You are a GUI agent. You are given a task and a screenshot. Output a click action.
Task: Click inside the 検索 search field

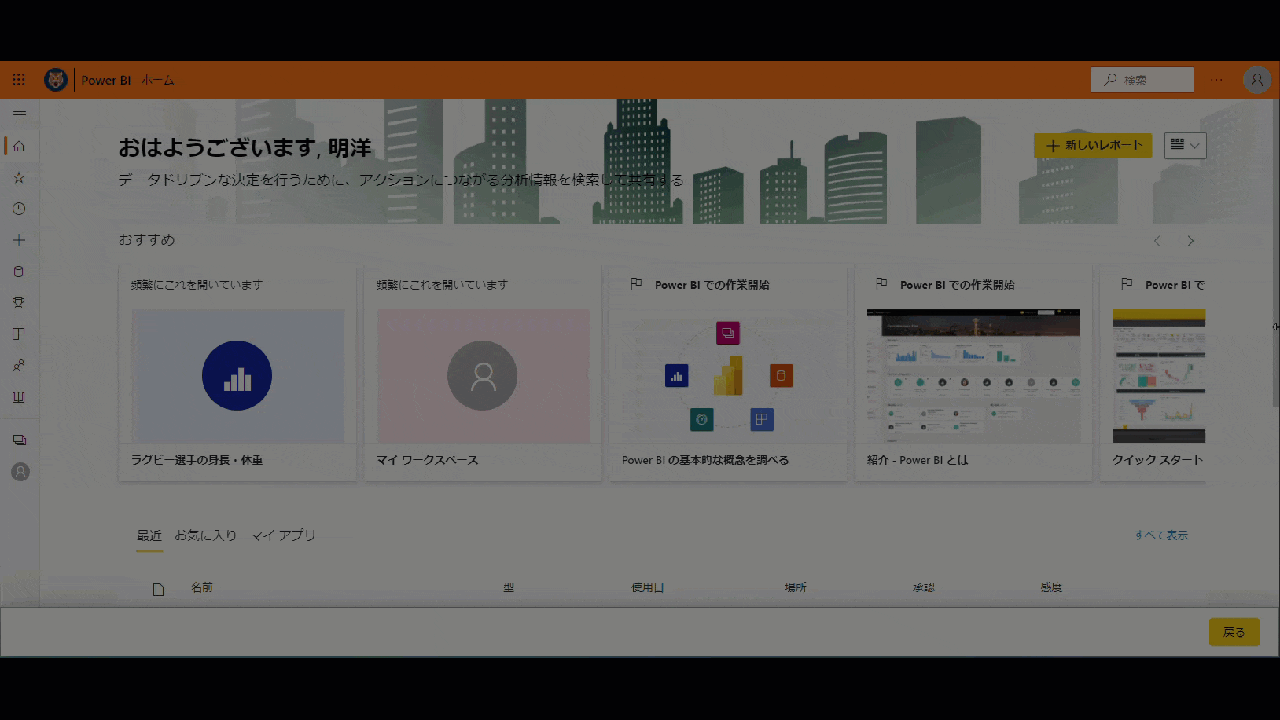click(1142, 79)
